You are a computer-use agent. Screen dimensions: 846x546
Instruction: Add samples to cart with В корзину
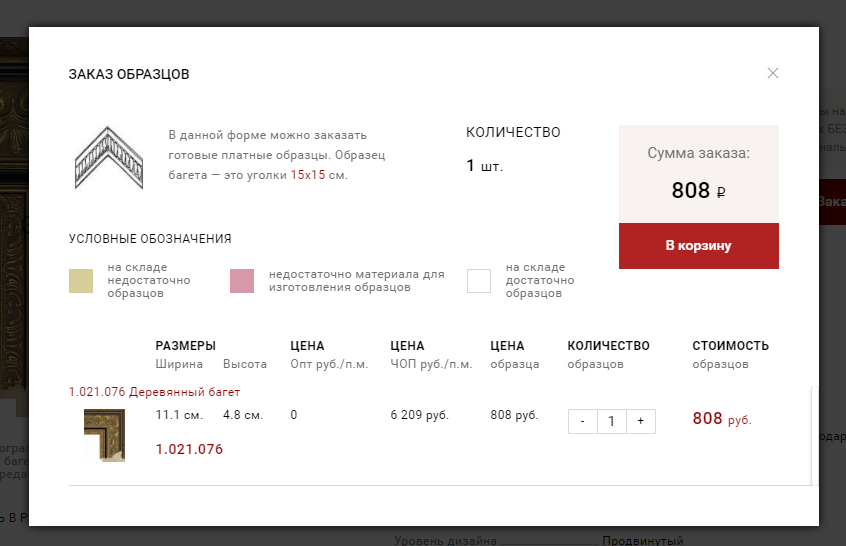[699, 245]
